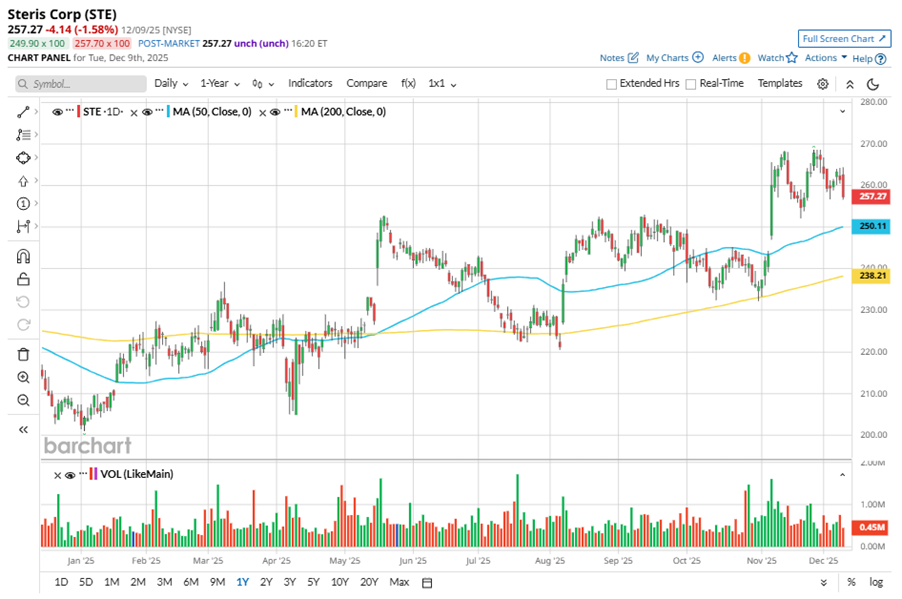The width and height of the screenshot is (902, 599).
Task: Open the f(x) expressions menu
Action: pos(408,83)
